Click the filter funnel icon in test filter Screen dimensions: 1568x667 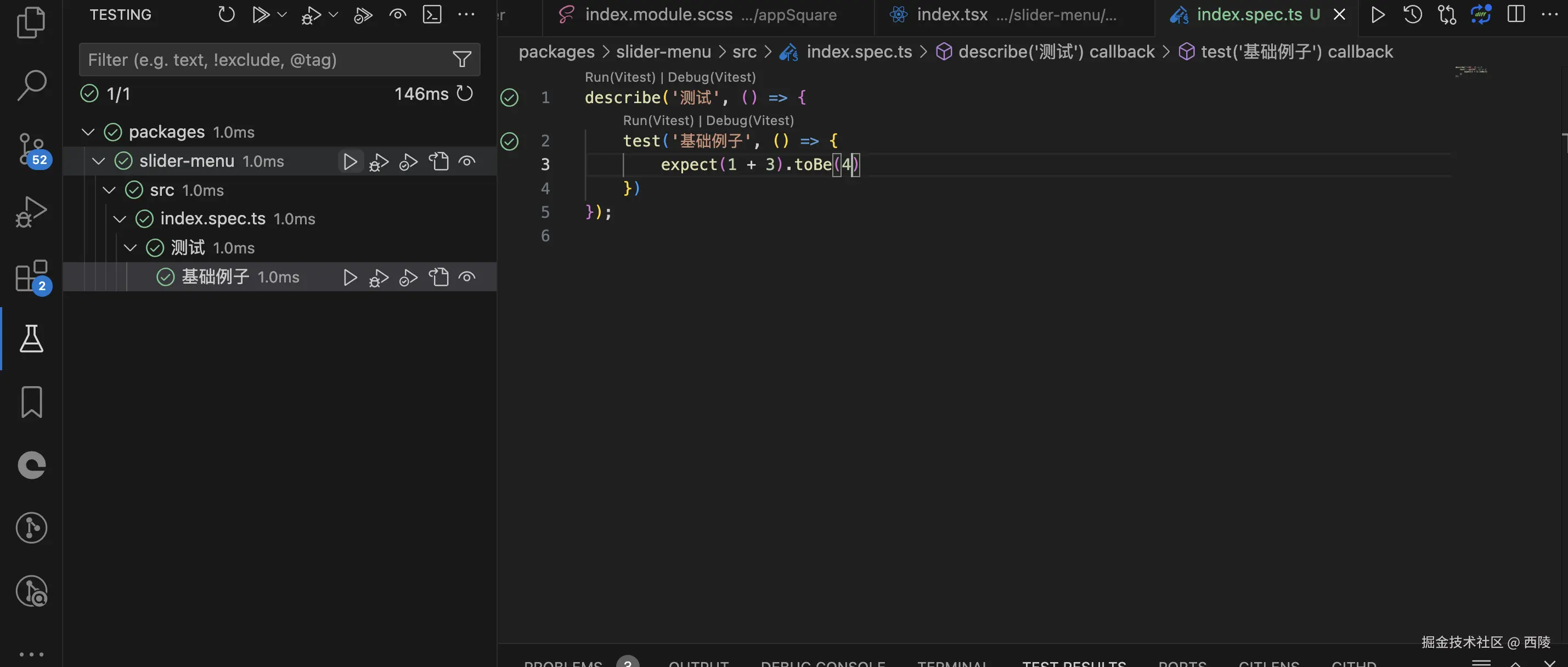click(x=462, y=60)
